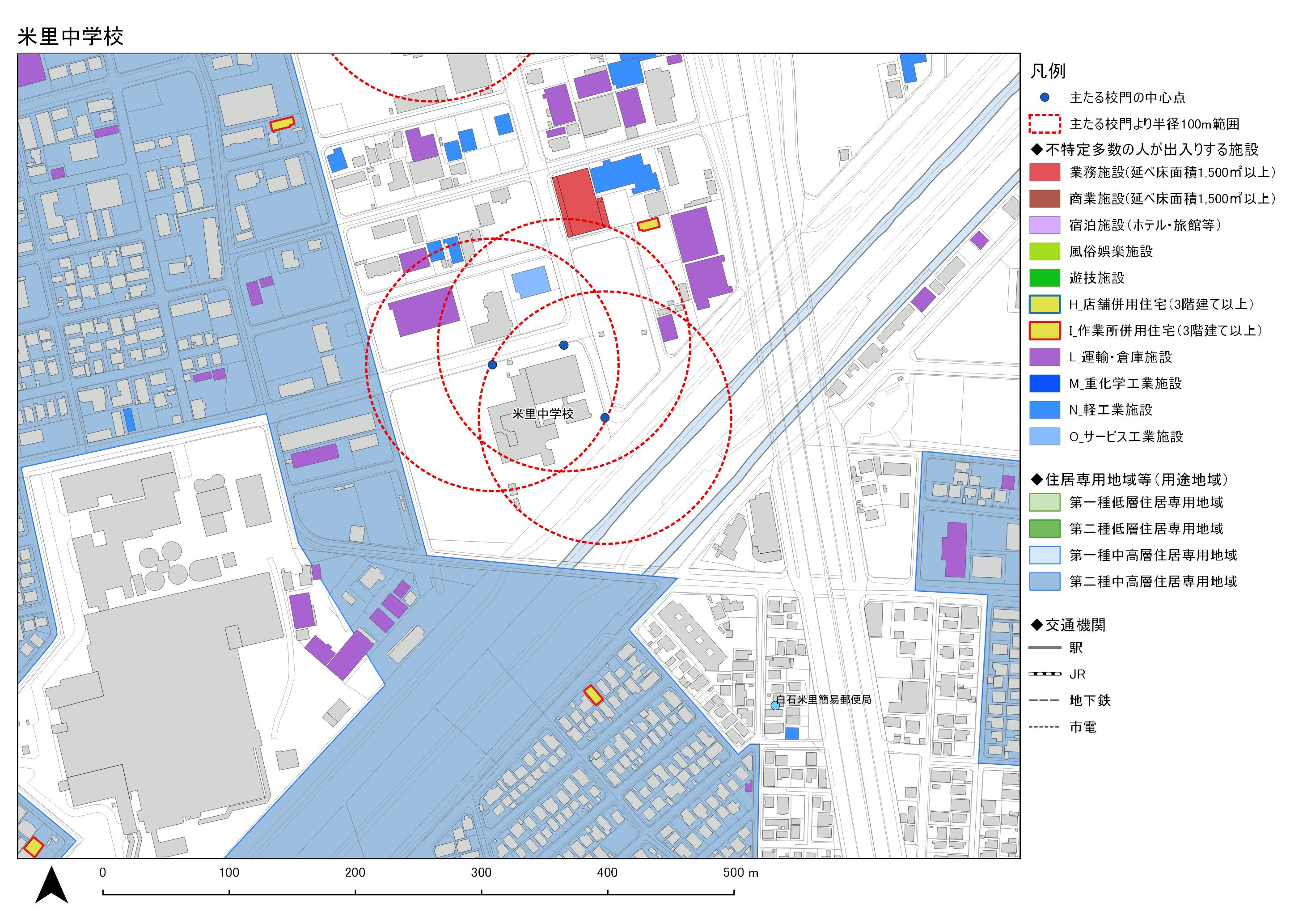Click the 駅 line symbol in legend
The width and height of the screenshot is (1307, 924).
(1045, 647)
